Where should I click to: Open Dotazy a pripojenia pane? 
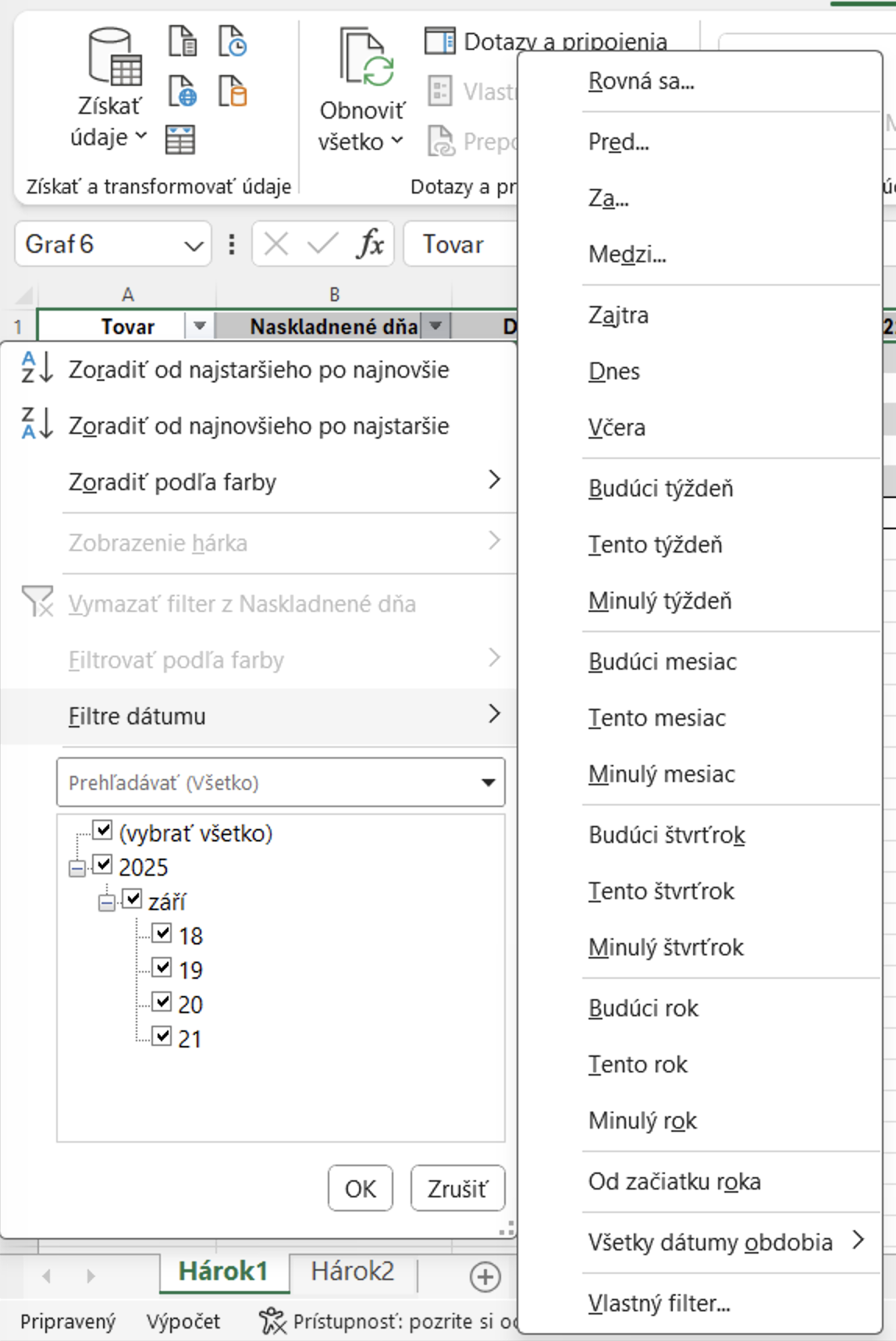[x=546, y=41]
